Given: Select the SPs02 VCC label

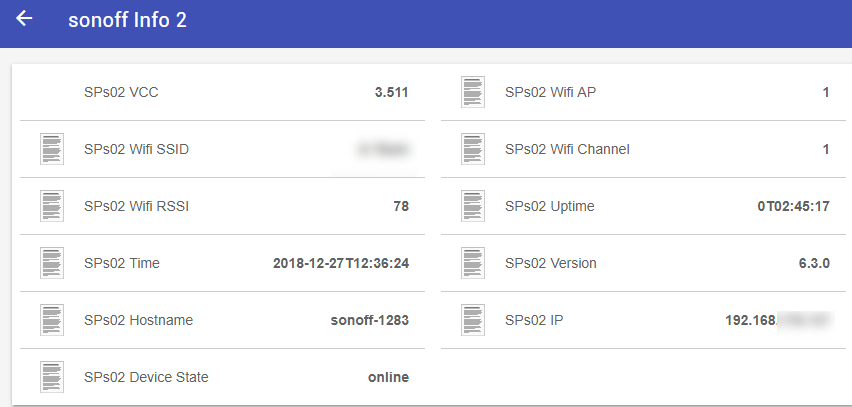Looking at the screenshot, I should pos(121,92).
